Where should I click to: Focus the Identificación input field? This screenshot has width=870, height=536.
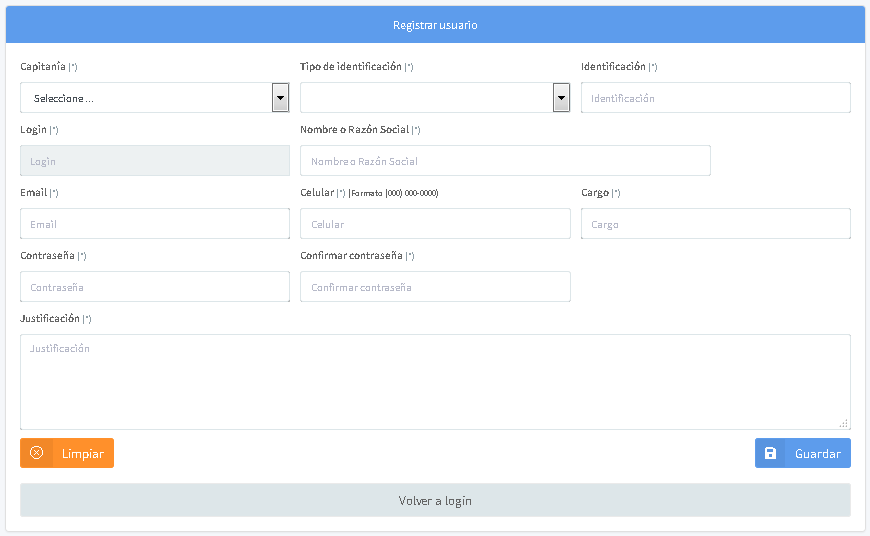click(715, 98)
